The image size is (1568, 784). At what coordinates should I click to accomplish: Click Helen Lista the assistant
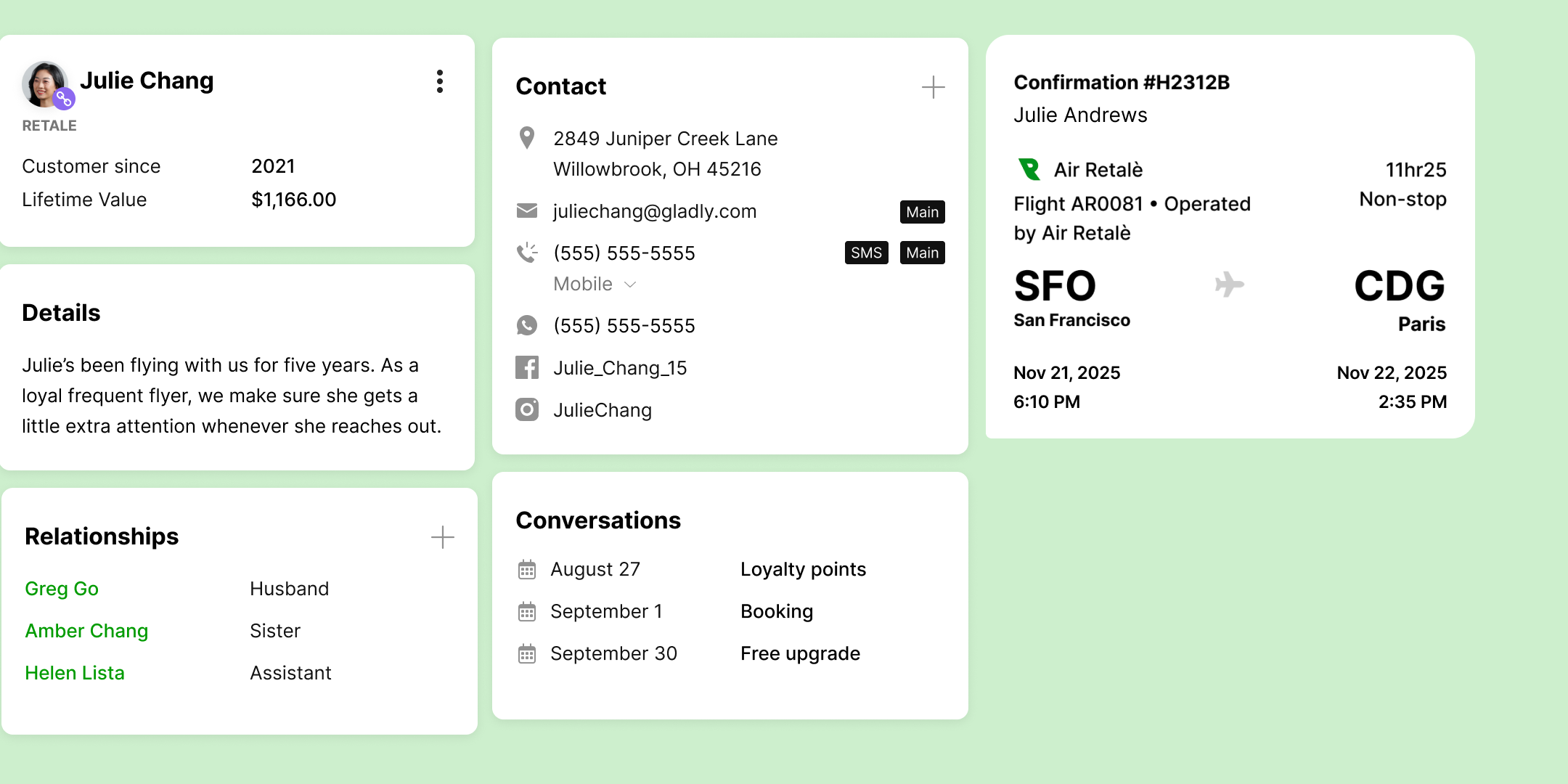(x=75, y=673)
